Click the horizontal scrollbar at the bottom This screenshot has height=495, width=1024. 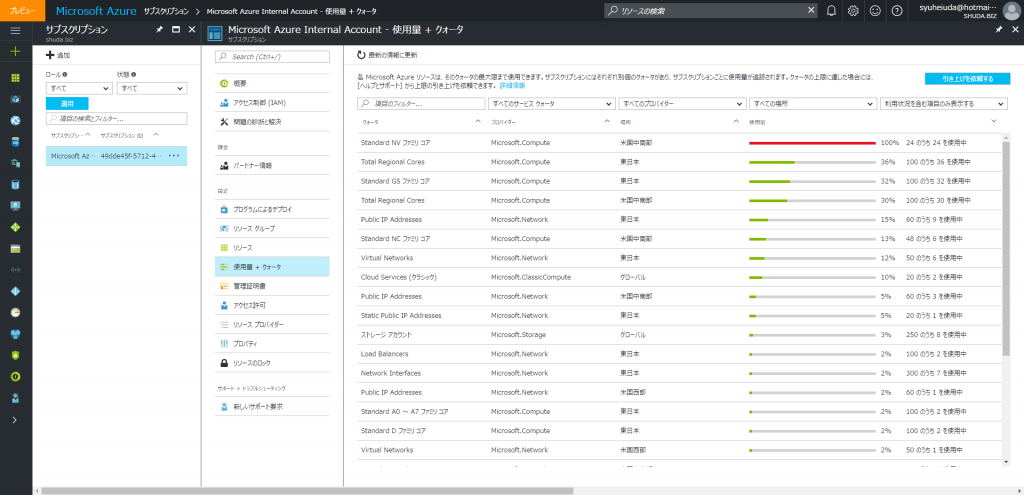tap(307, 490)
